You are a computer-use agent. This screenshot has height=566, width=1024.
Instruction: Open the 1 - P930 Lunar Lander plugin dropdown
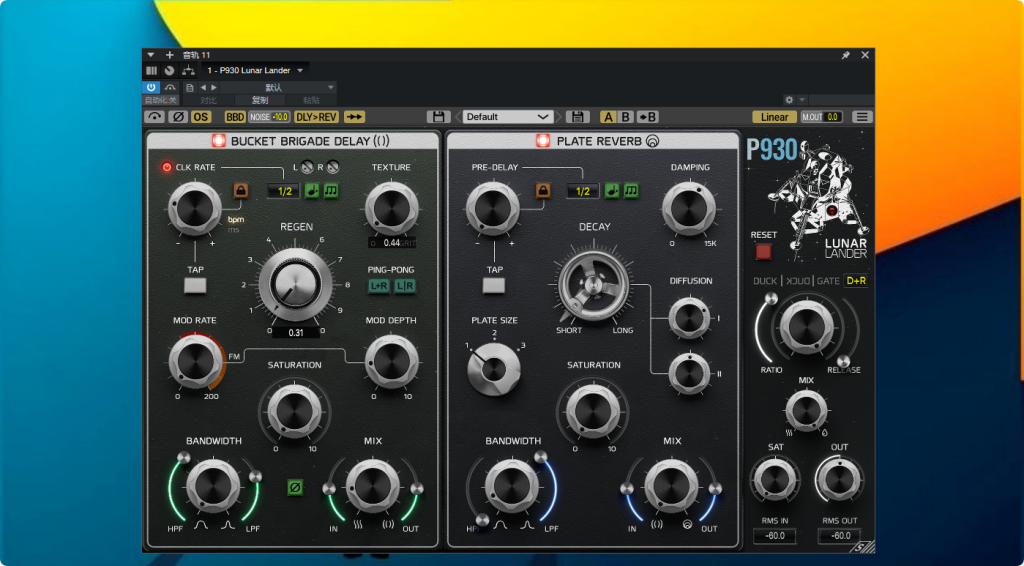tap(255, 71)
